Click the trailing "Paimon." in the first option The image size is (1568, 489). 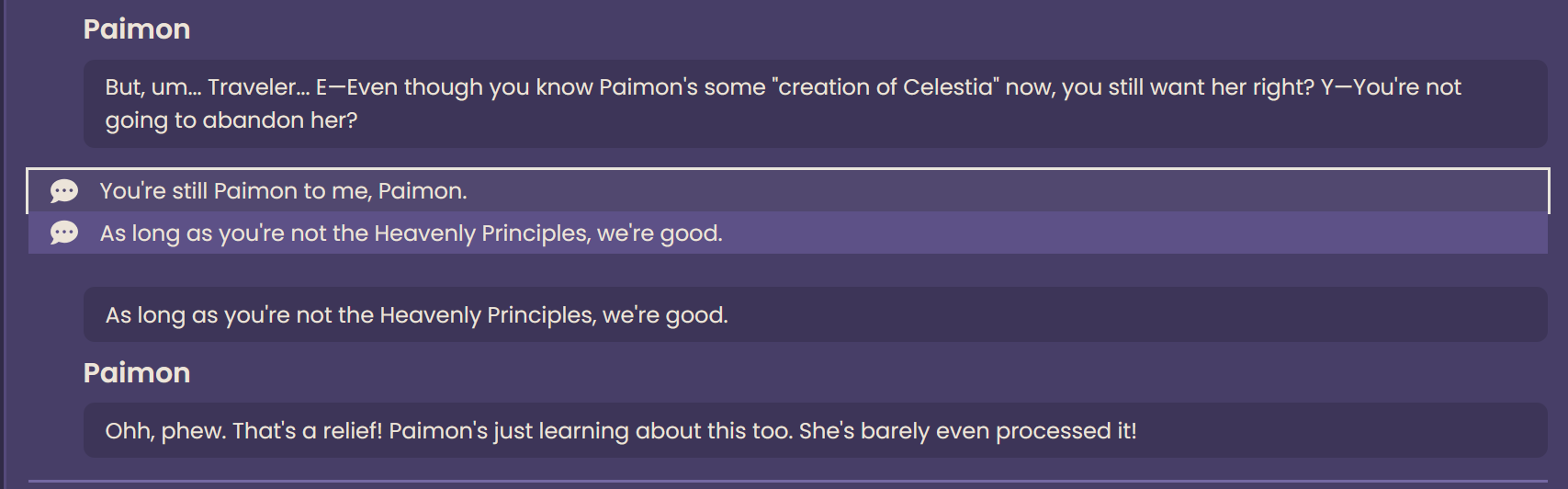coord(423,191)
